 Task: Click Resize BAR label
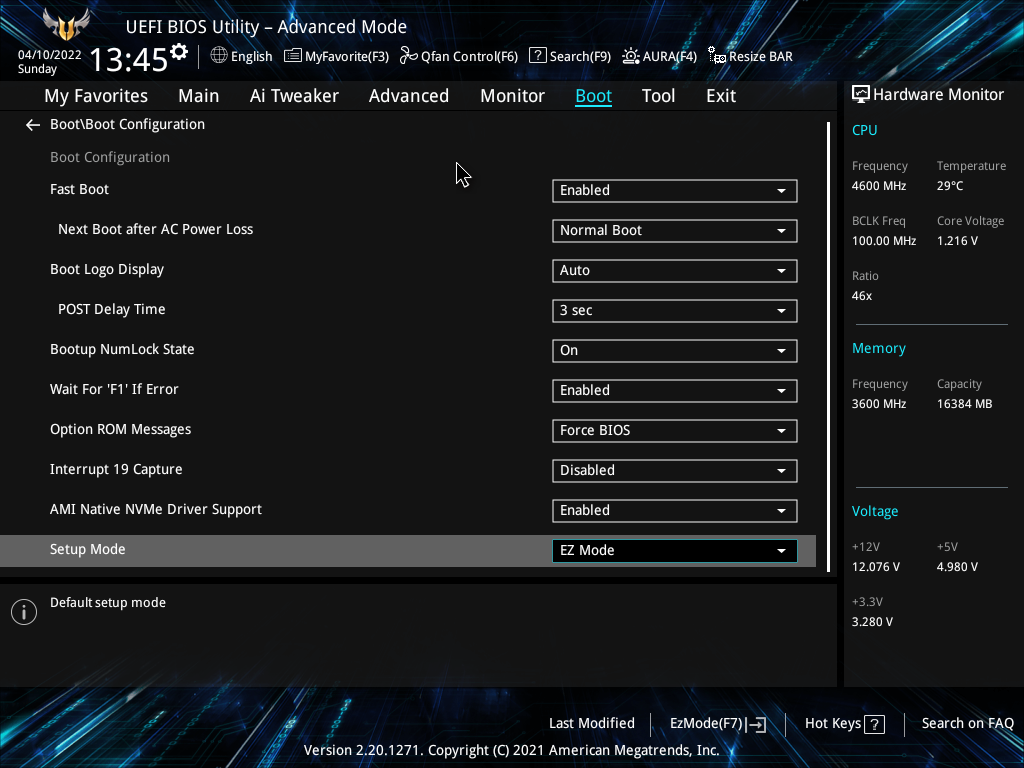761,57
